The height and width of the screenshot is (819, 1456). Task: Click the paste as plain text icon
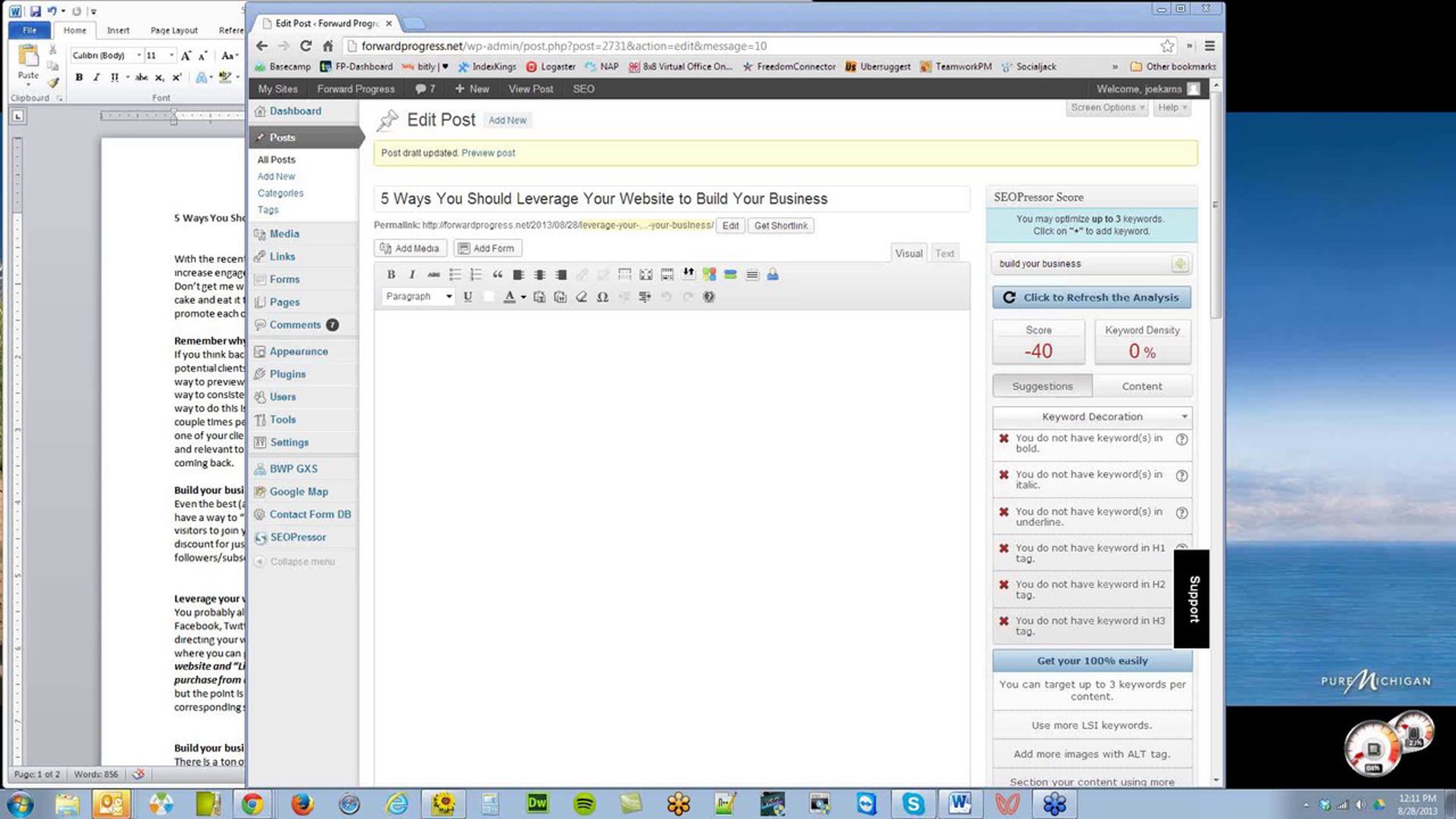click(x=539, y=297)
